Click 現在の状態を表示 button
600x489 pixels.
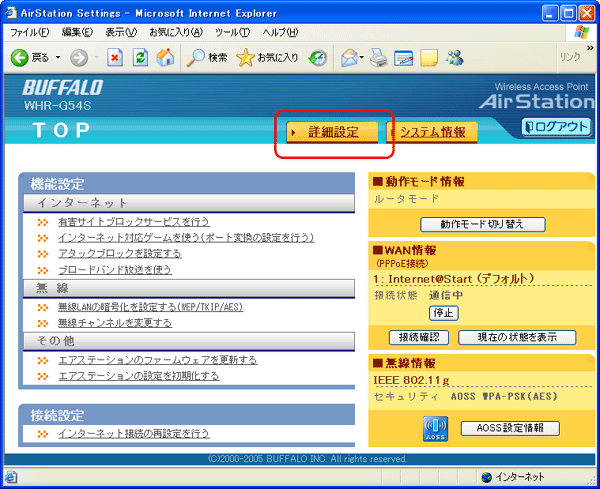517,337
